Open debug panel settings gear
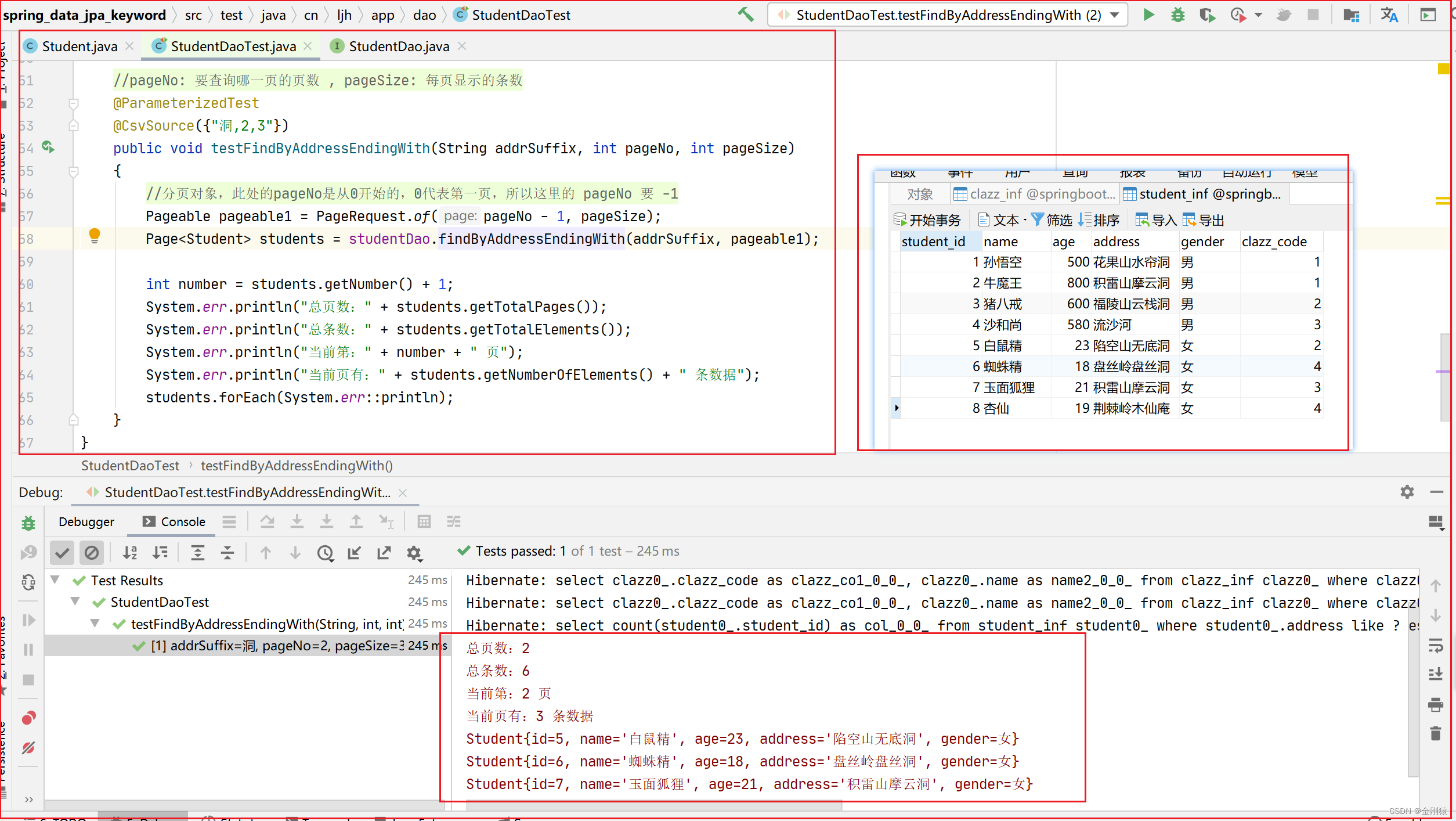This screenshot has width=1456, height=821. [1407, 492]
